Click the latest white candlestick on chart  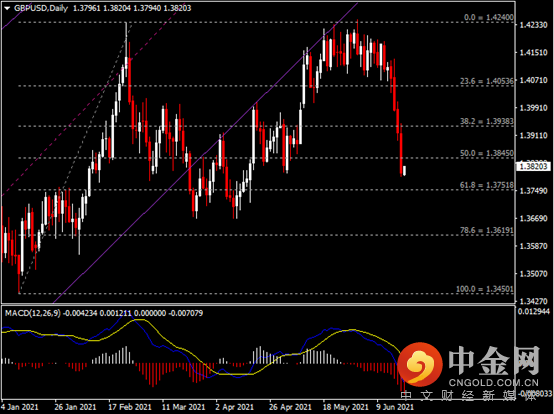(404, 170)
